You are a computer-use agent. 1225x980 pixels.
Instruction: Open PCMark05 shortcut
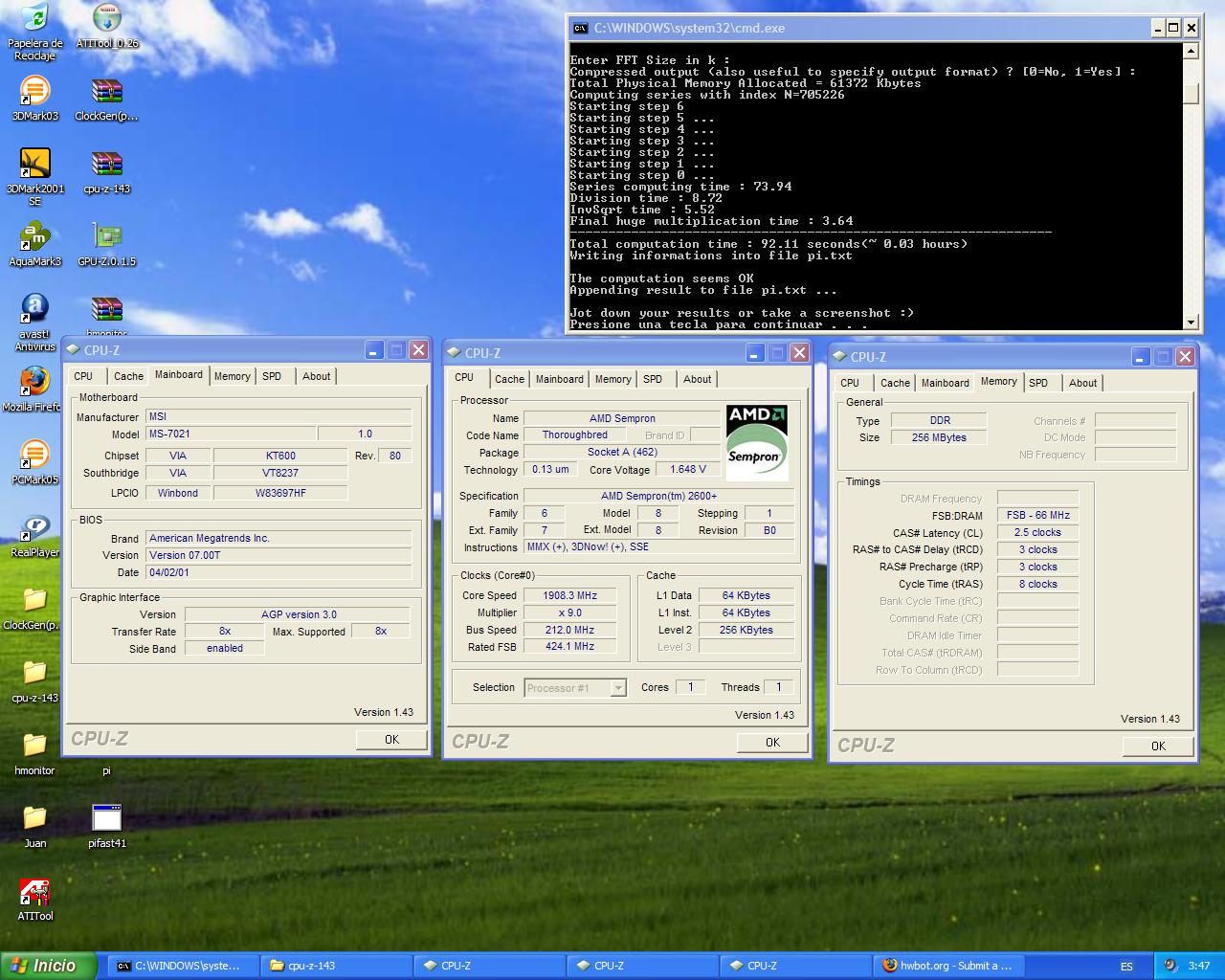[x=34, y=462]
